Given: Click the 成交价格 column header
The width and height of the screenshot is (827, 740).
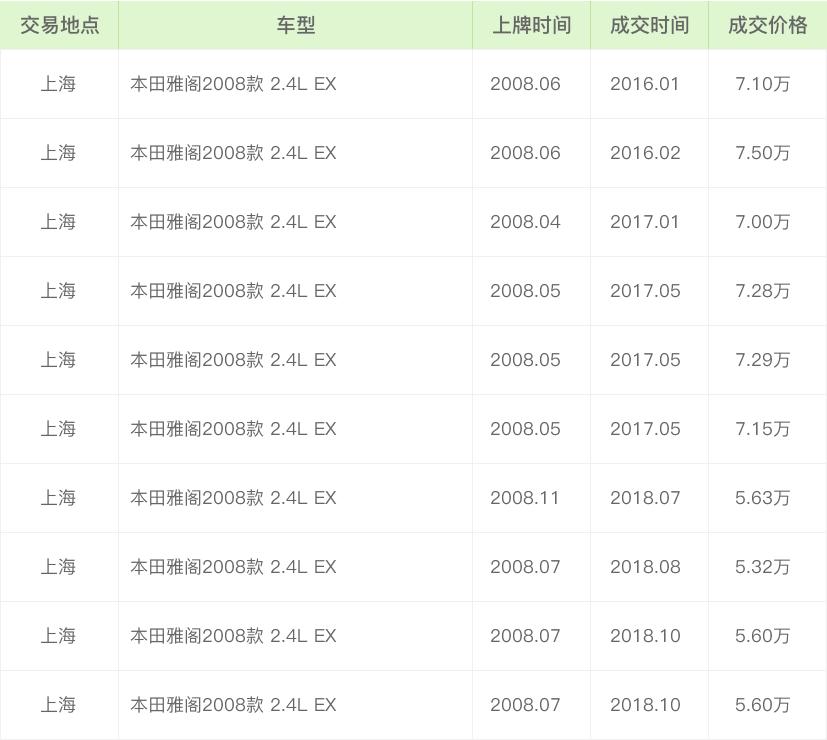Looking at the screenshot, I should 767,25.
